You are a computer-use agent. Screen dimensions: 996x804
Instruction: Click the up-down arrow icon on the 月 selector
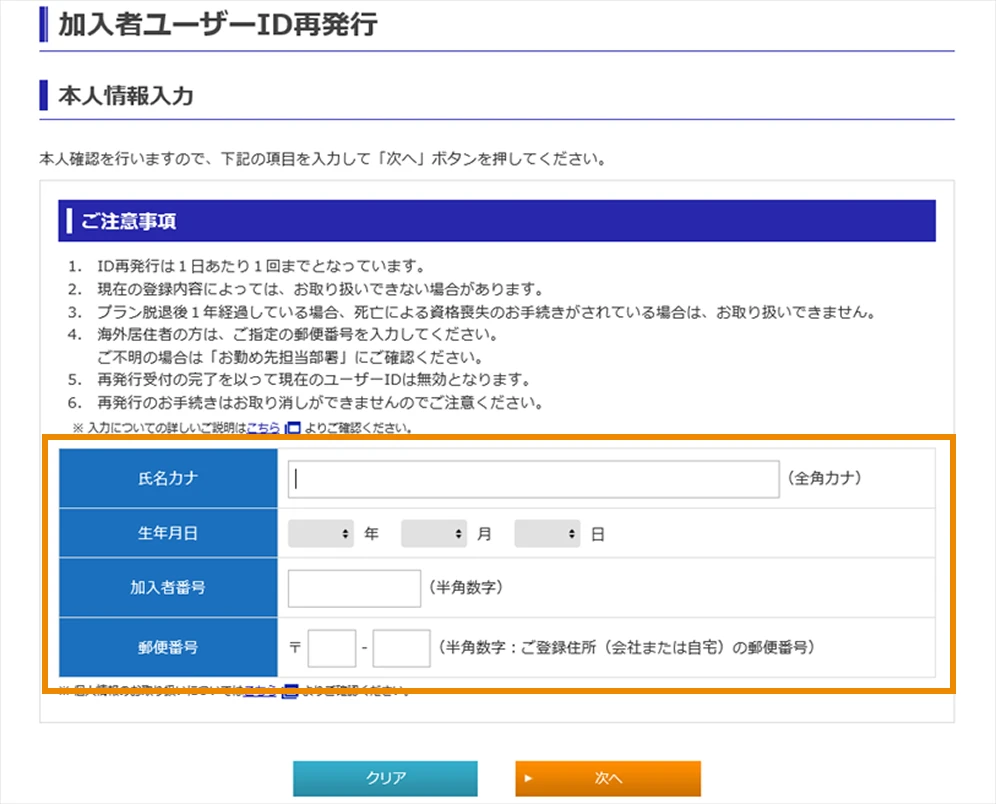point(458,533)
